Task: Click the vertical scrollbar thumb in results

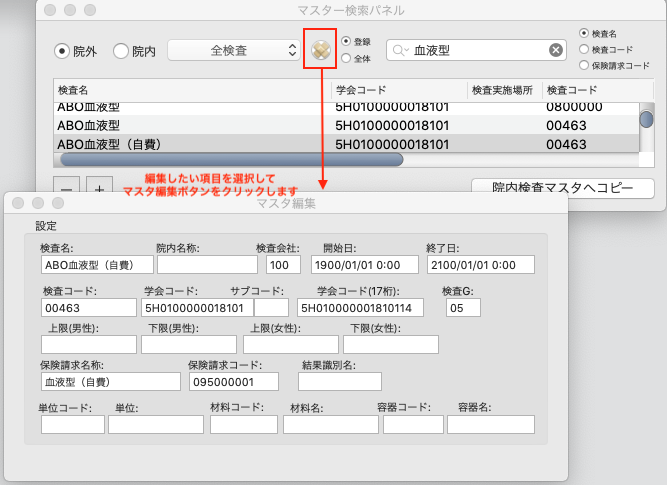Action: coord(646,119)
